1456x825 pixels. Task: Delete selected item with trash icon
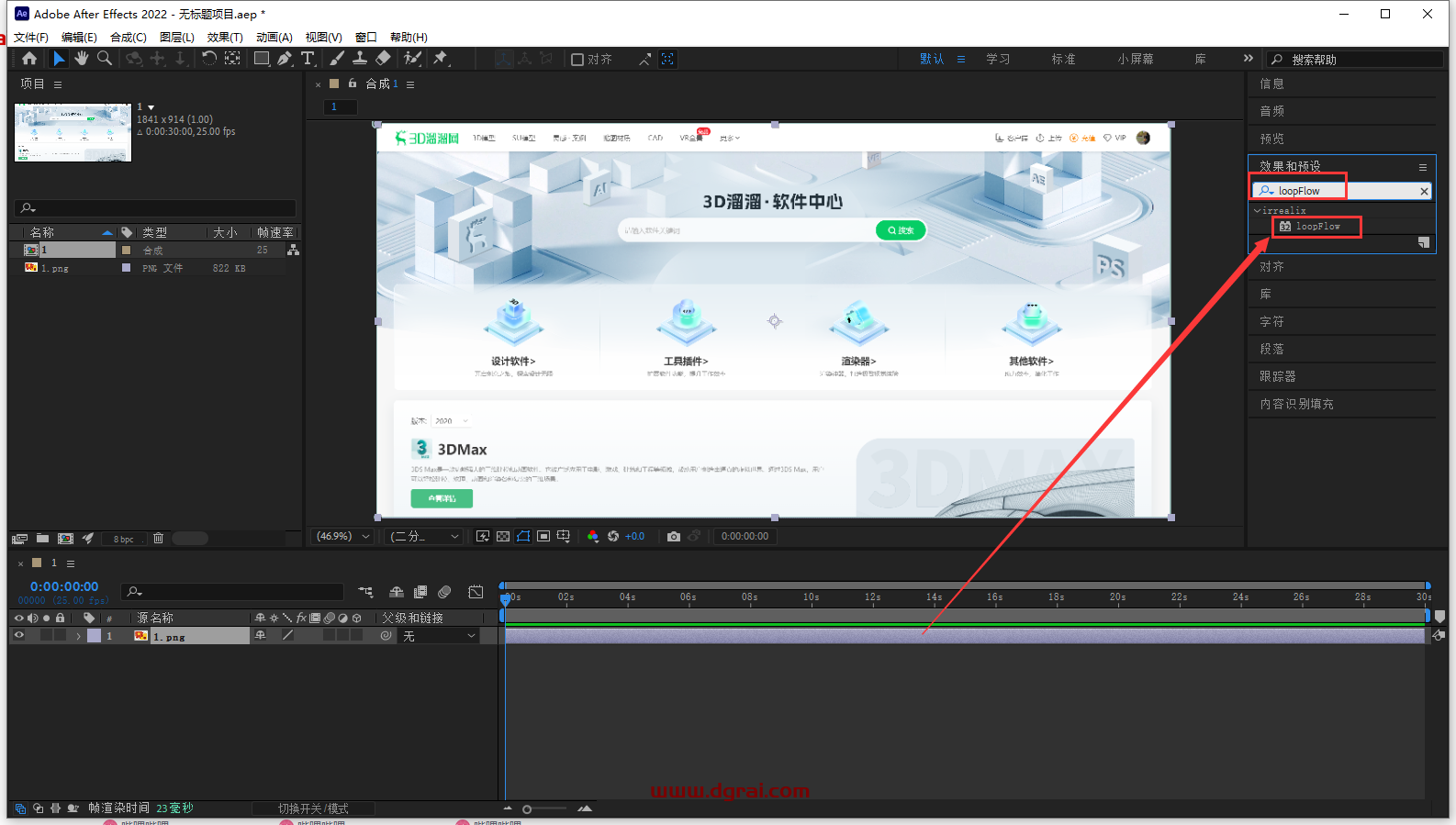(158, 539)
